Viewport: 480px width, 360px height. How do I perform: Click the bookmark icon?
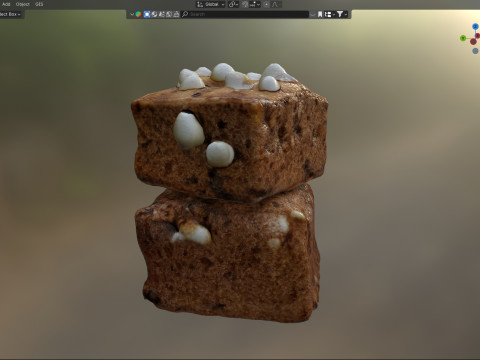pos(320,14)
